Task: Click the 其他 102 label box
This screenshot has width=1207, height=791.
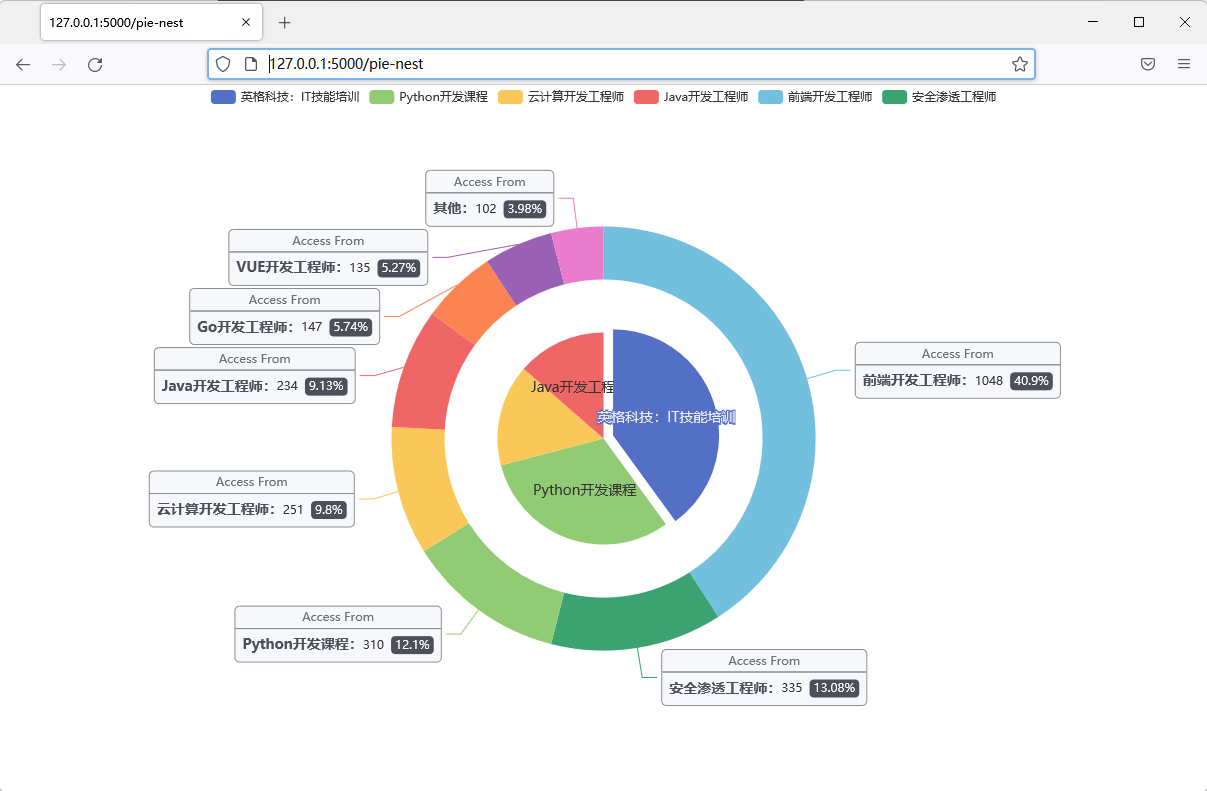Action: (x=489, y=198)
